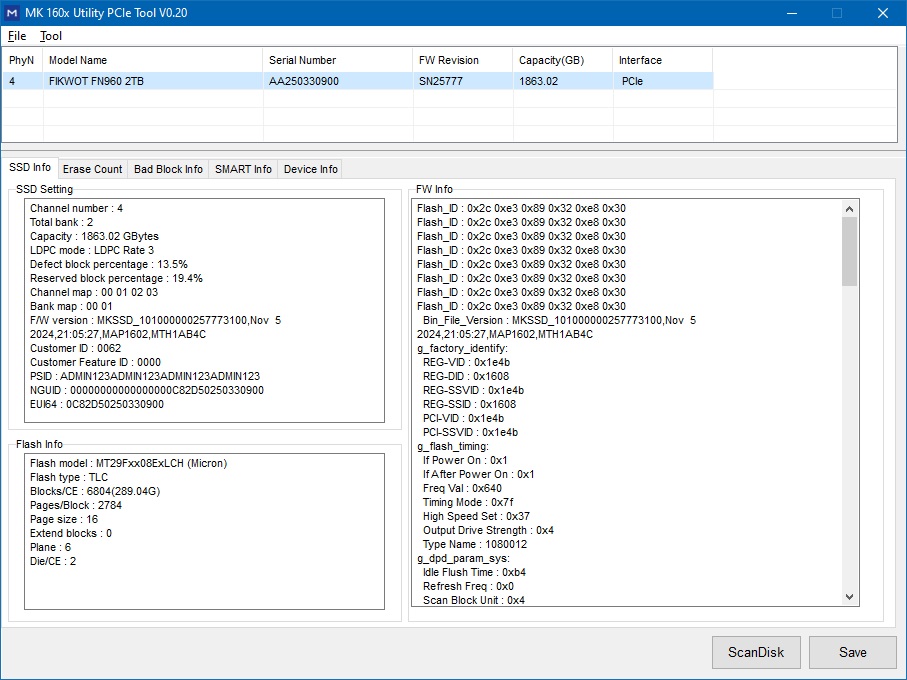Screen dimensions: 907x680
Task: Click the Bank map : 00 01 line
Action: [71, 306]
